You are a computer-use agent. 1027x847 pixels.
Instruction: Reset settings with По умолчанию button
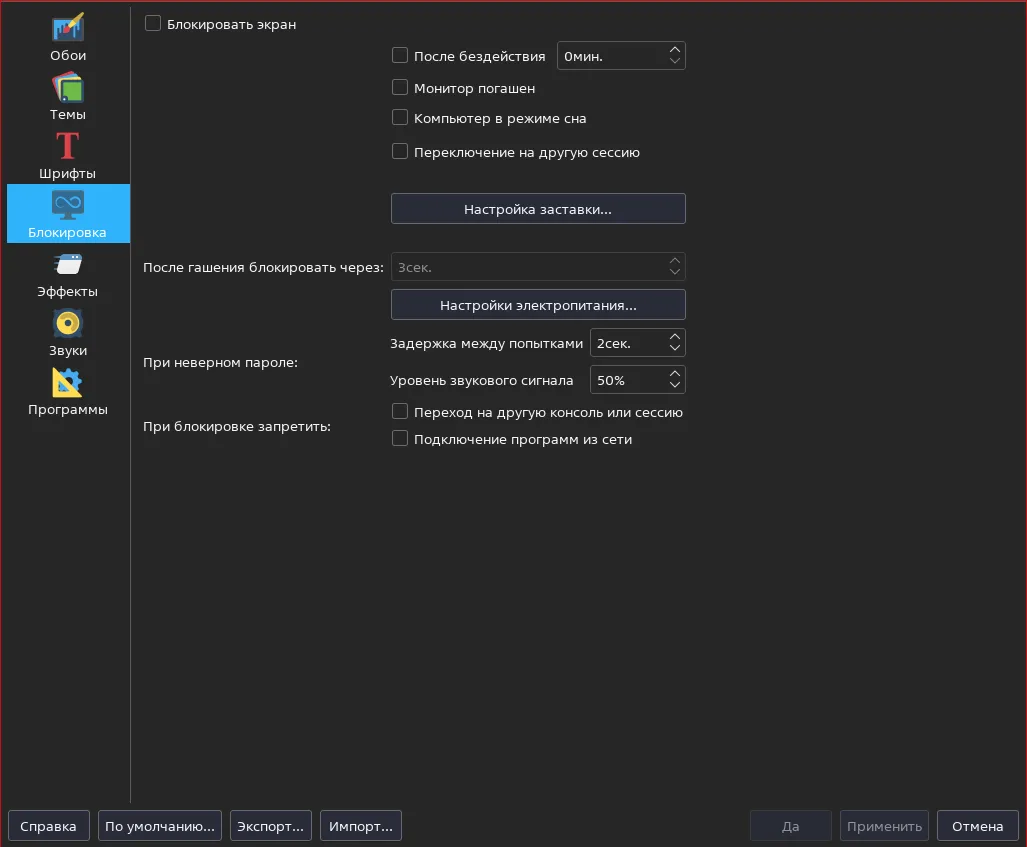tap(160, 826)
